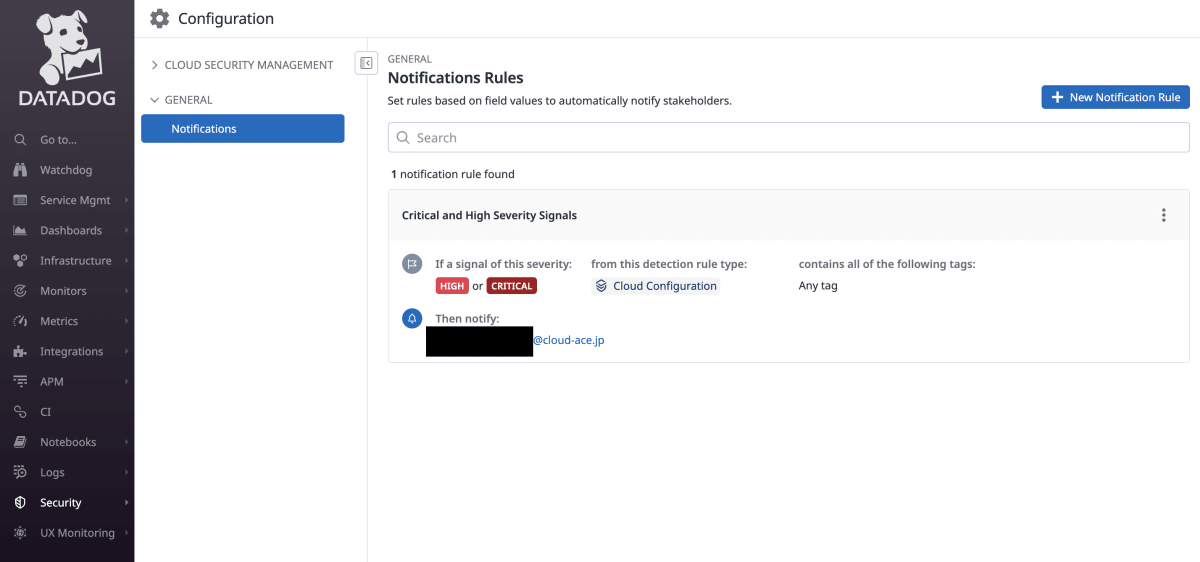Click the bell notify icon
Screen dimensions: 1200x562
411,318
